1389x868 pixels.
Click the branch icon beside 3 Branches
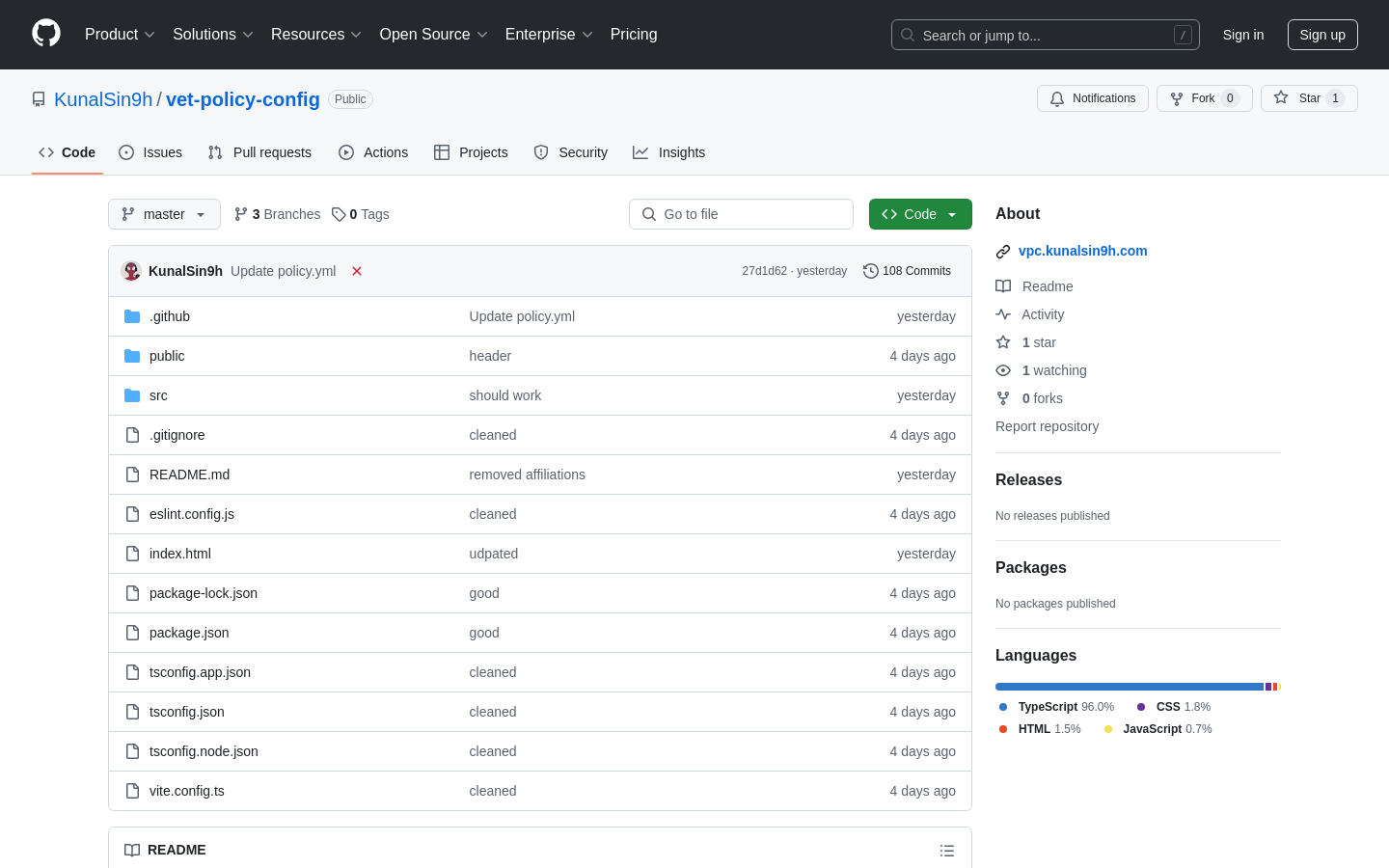tap(241, 214)
